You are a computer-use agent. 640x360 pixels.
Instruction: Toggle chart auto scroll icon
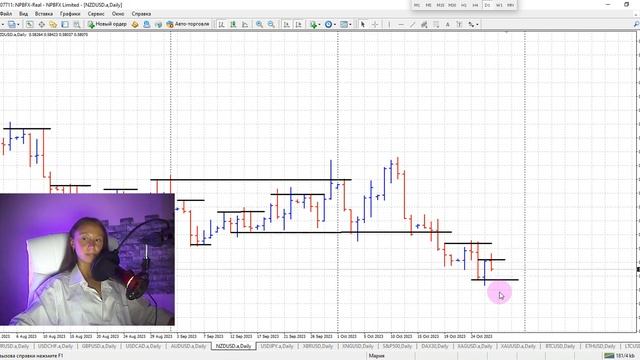tap(287, 24)
